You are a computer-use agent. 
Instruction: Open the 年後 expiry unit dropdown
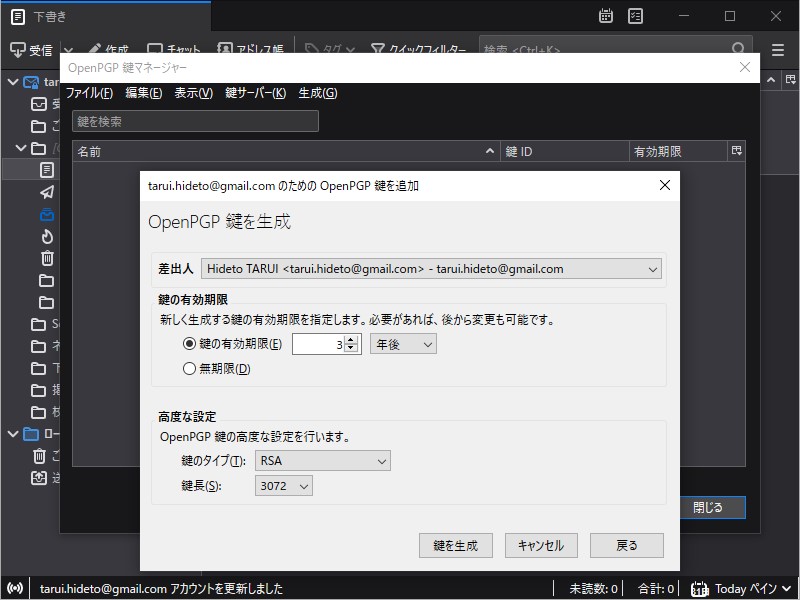click(402, 342)
